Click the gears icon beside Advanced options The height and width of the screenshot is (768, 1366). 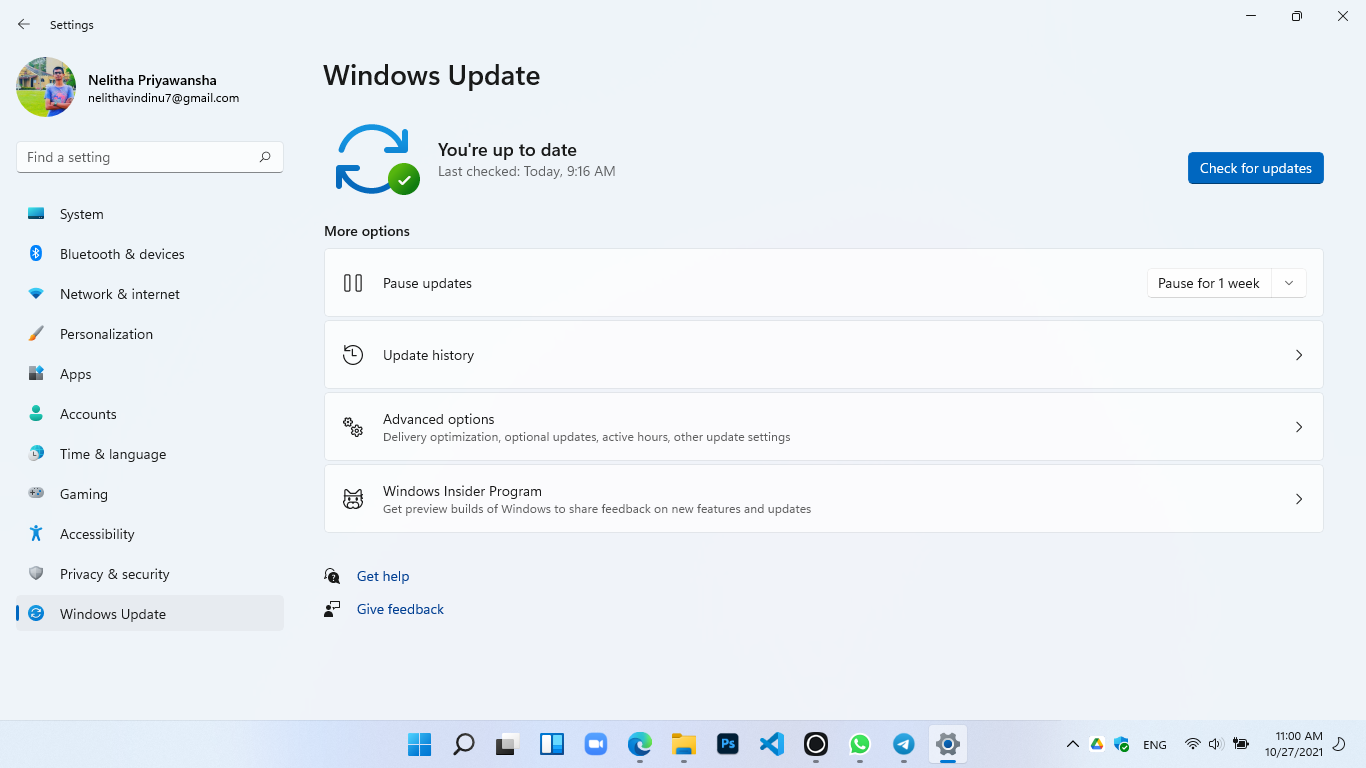tap(353, 427)
